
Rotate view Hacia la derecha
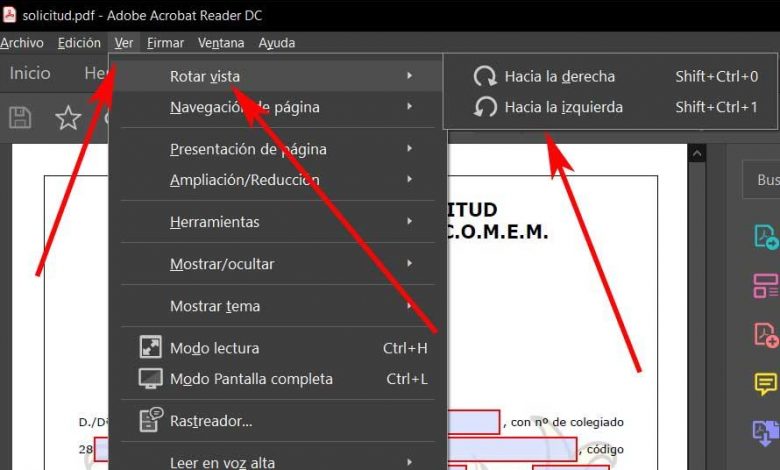[x=611, y=76]
